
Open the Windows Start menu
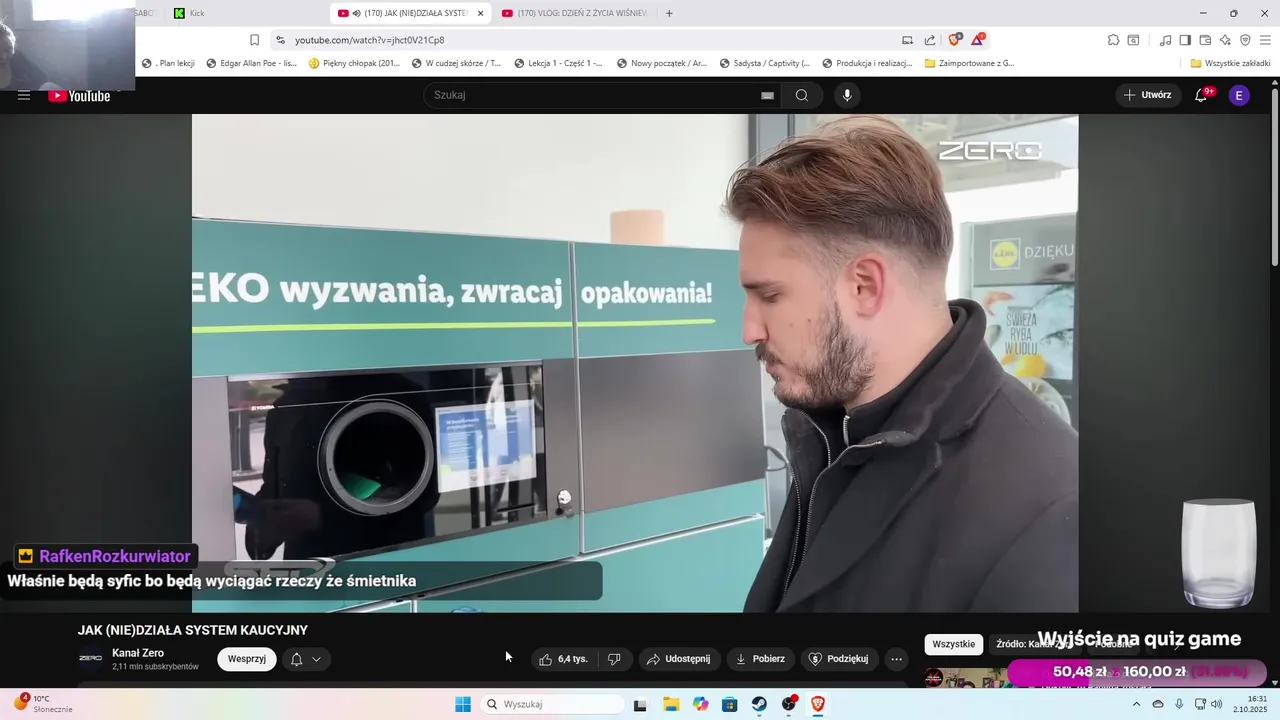pos(463,704)
